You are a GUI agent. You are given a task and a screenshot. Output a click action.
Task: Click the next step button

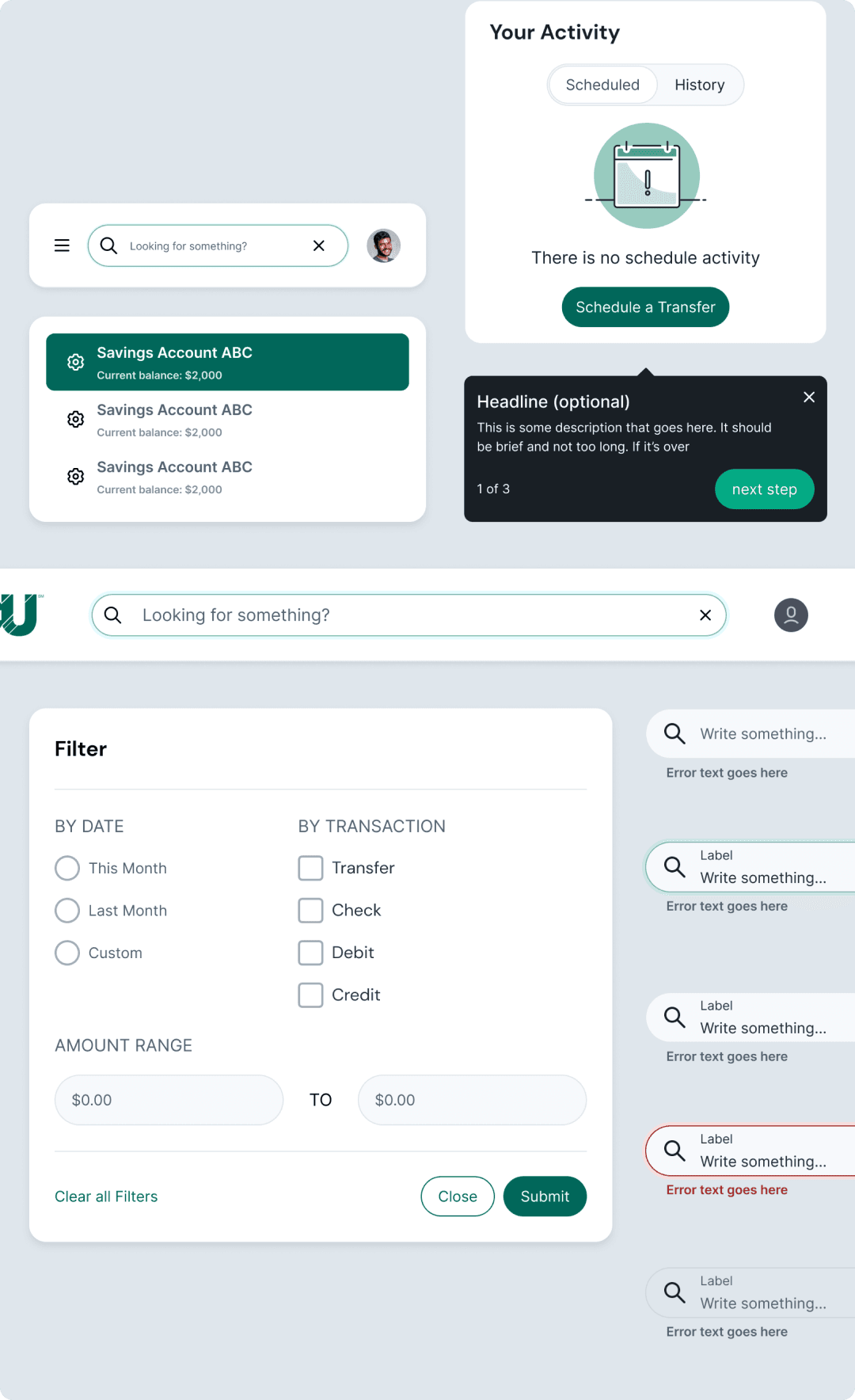764,489
